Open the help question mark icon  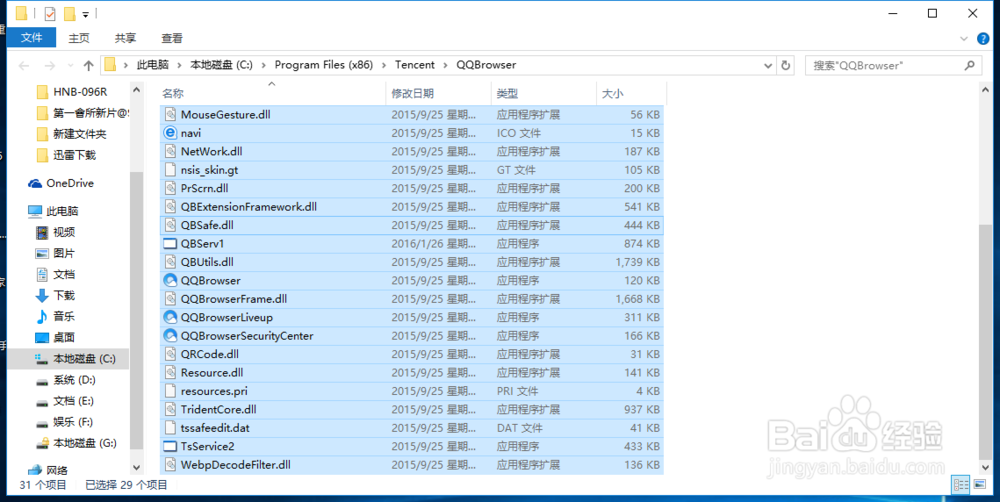[x=983, y=39]
